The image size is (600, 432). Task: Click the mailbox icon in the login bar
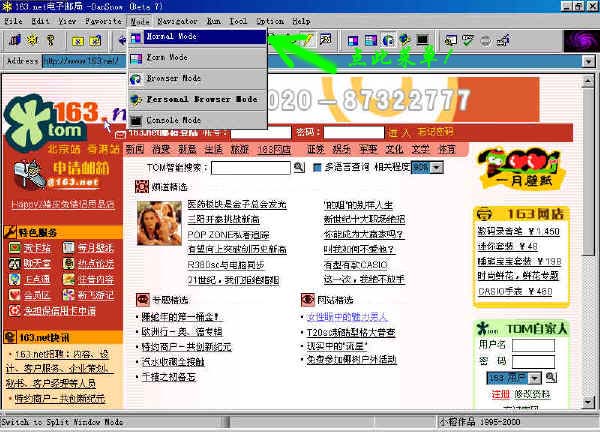point(120,134)
